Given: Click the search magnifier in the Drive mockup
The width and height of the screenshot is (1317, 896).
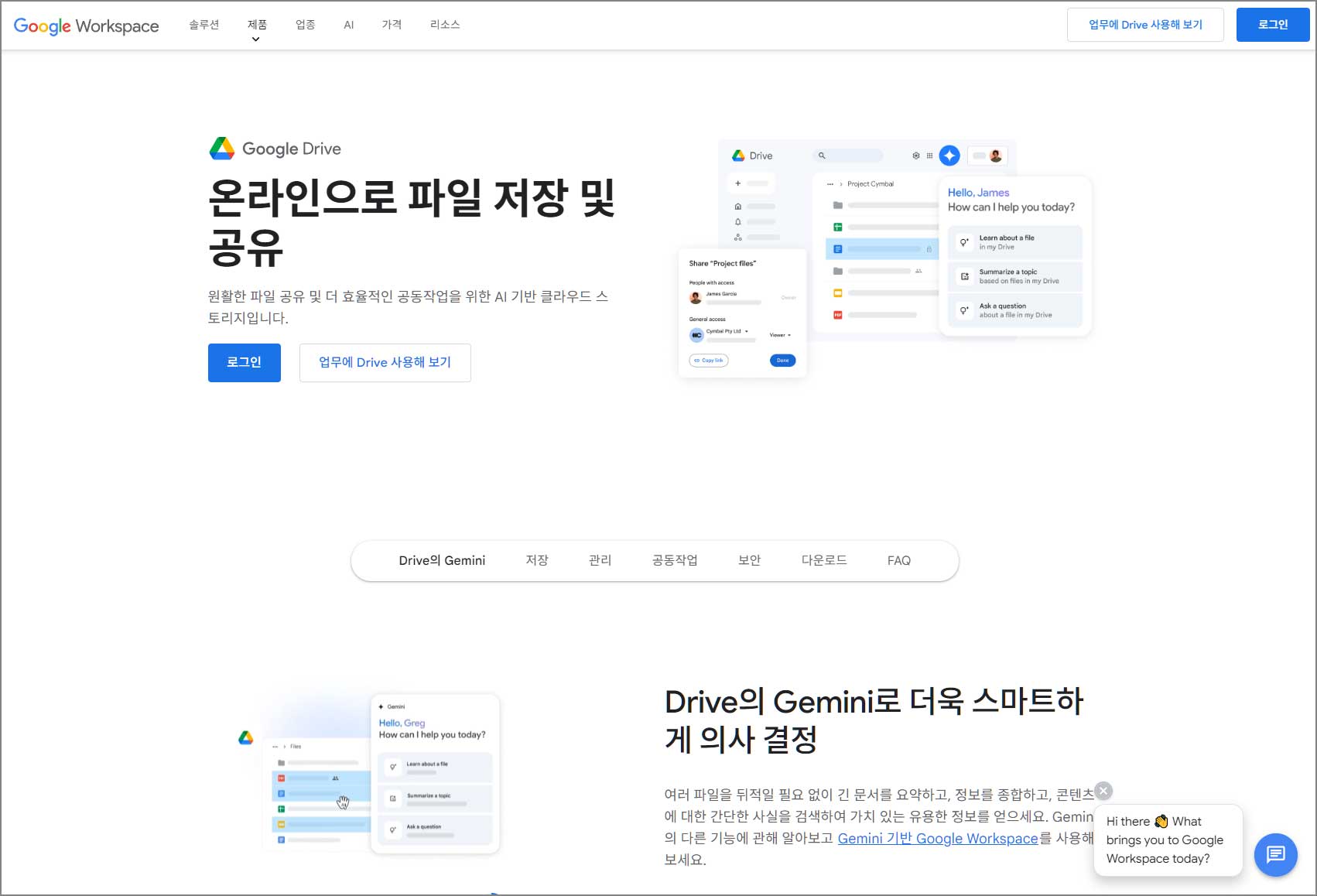Looking at the screenshot, I should point(822,156).
